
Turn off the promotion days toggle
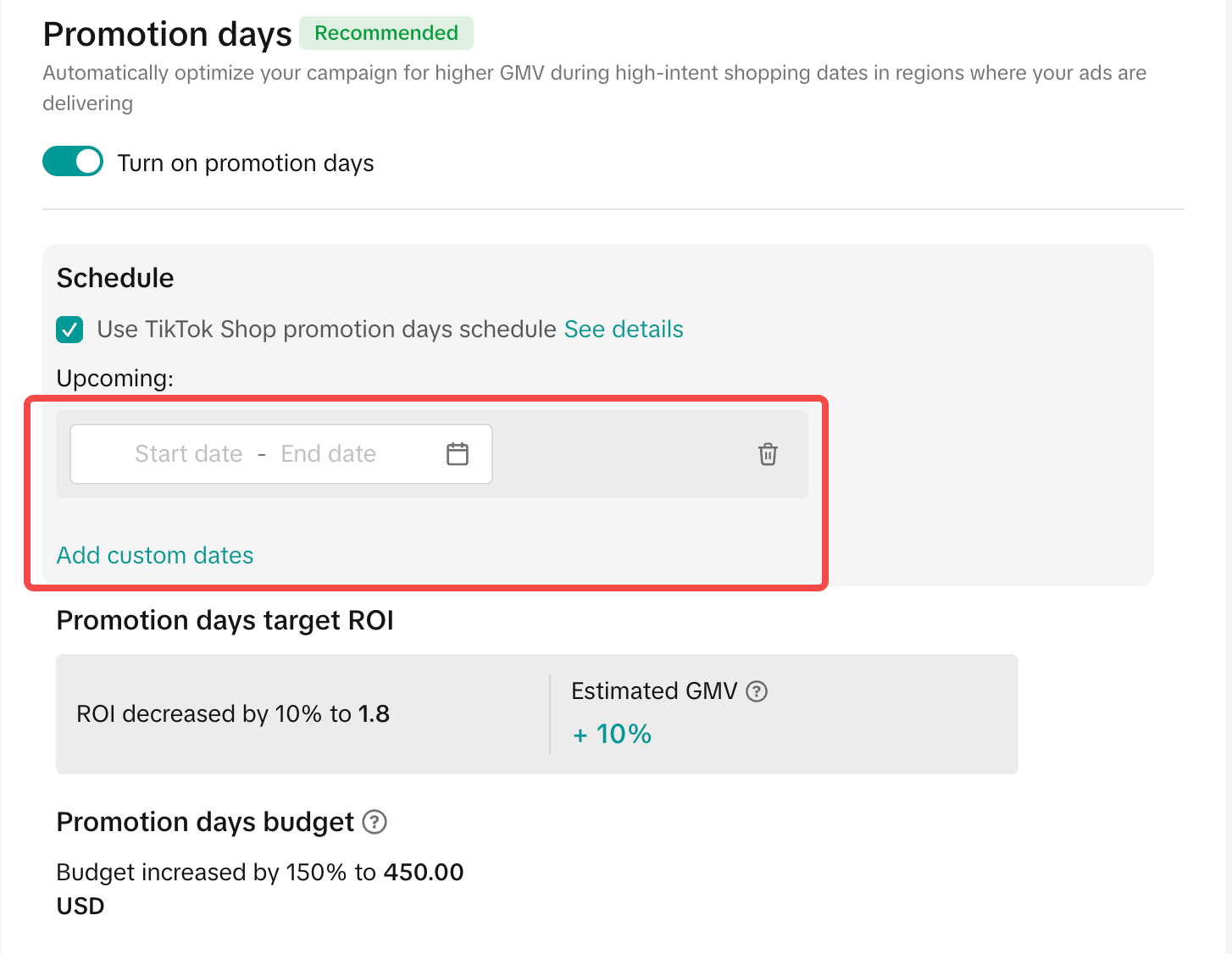click(x=73, y=162)
